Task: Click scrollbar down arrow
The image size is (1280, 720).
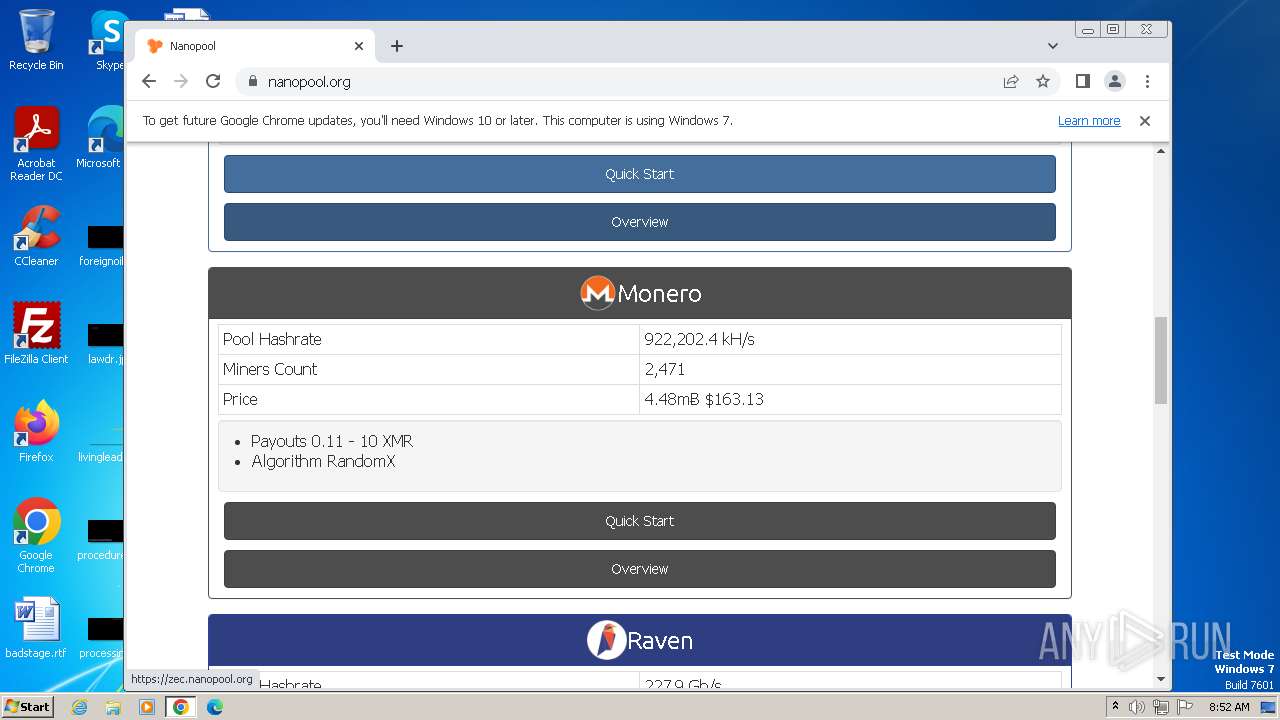Action: pyautogui.click(x=1161, y=679)
